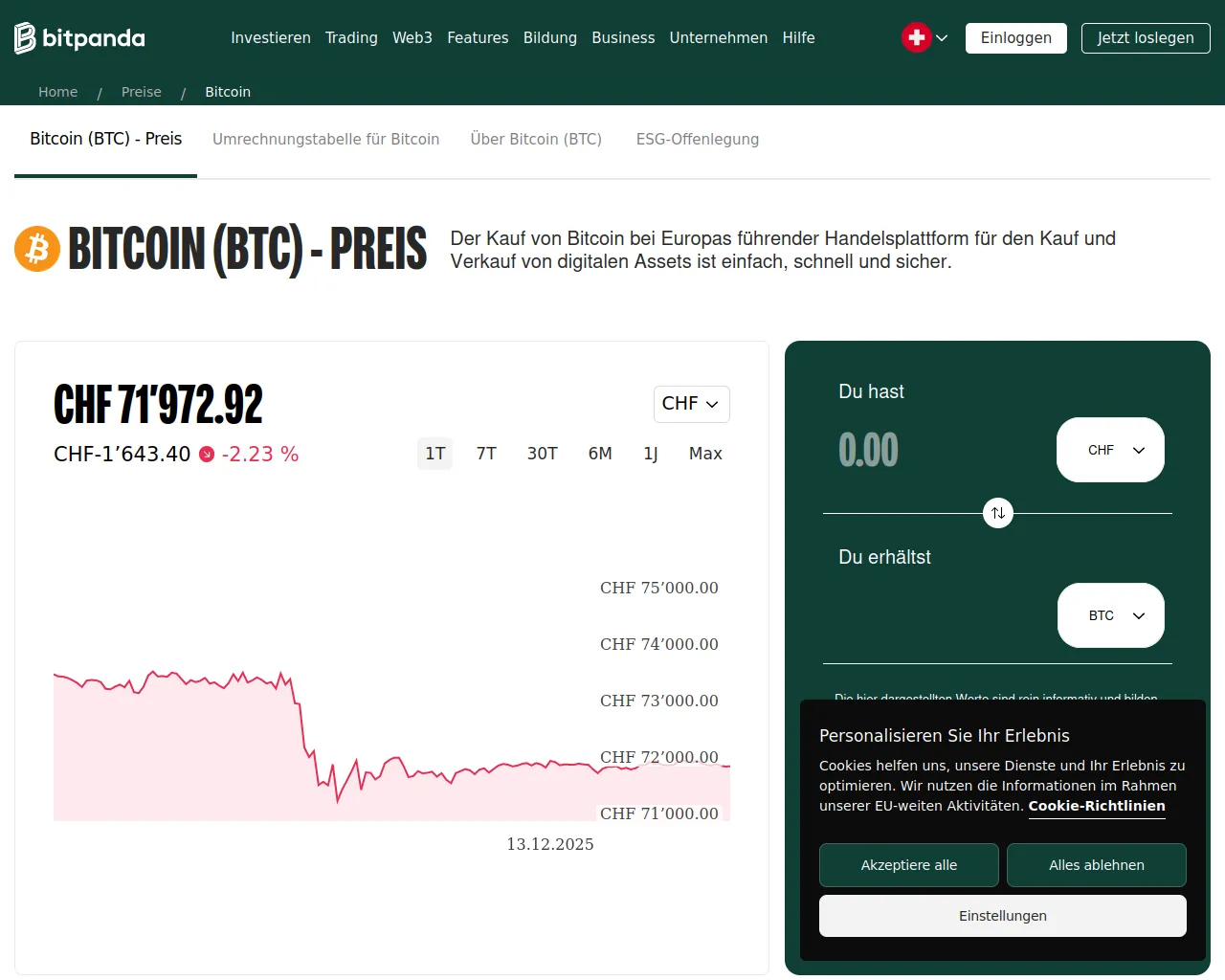The image size is (1225, 980).
Task: Accept all cookies via Akzeptiere alle
Action: 908,864
